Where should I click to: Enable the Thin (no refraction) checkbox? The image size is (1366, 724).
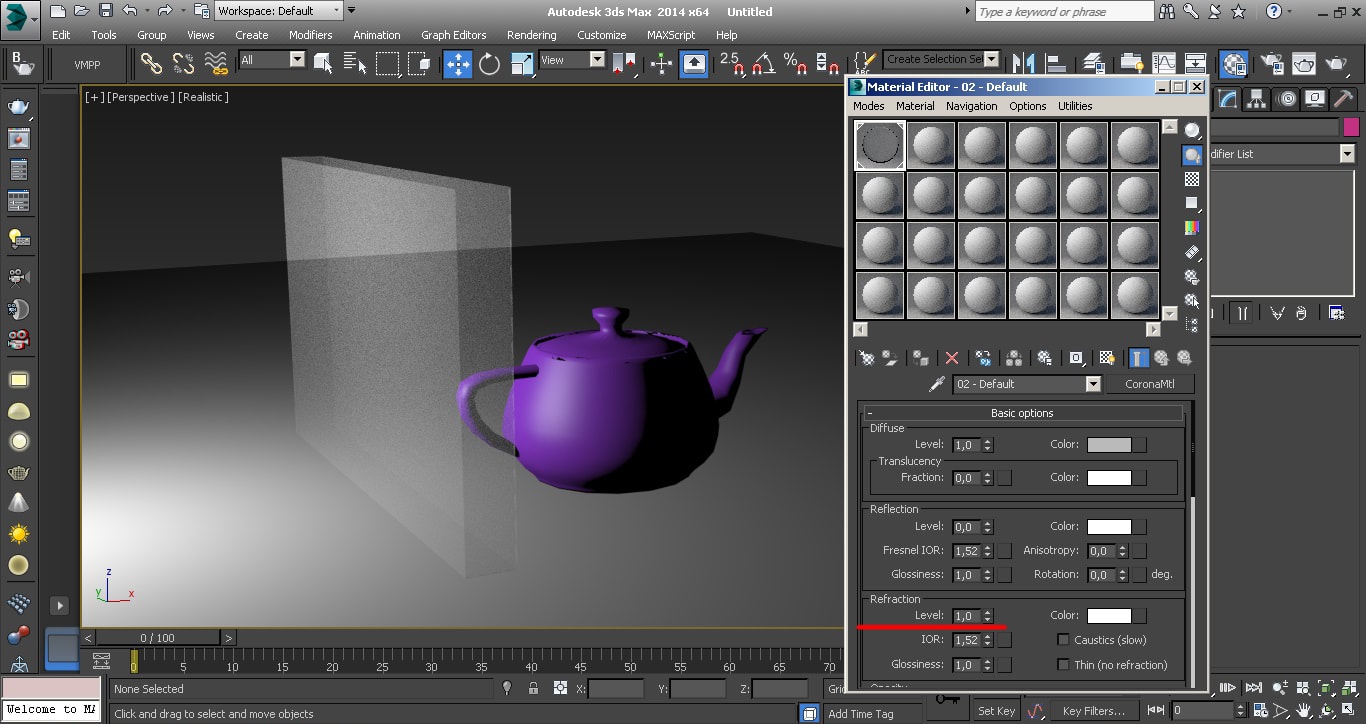pyautogui.click(x=1064, y=665)
